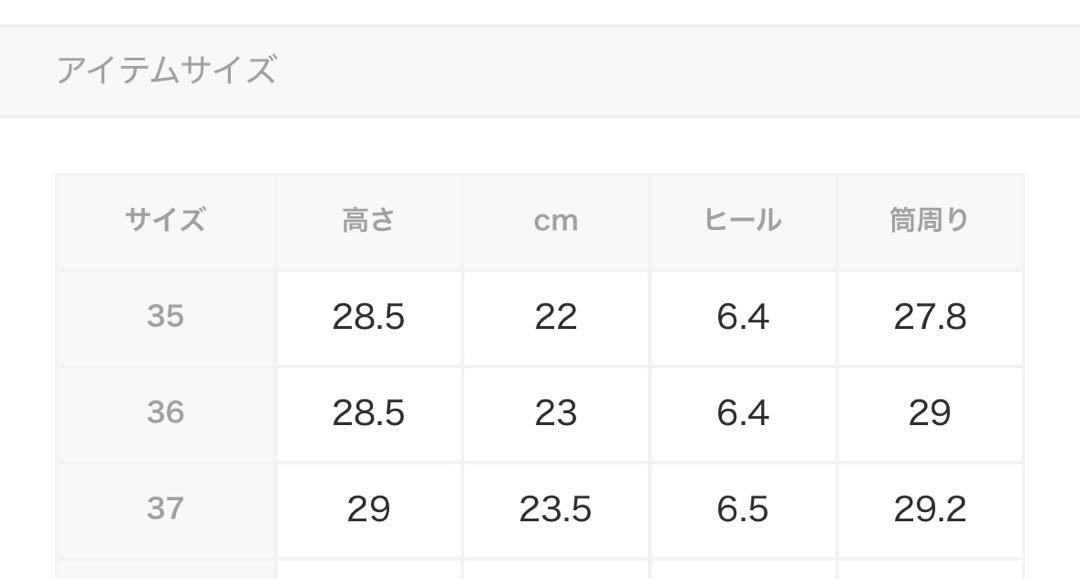Click the 6.5 heel cell
The image size is (1080, 579).
[x=743, y=510]
